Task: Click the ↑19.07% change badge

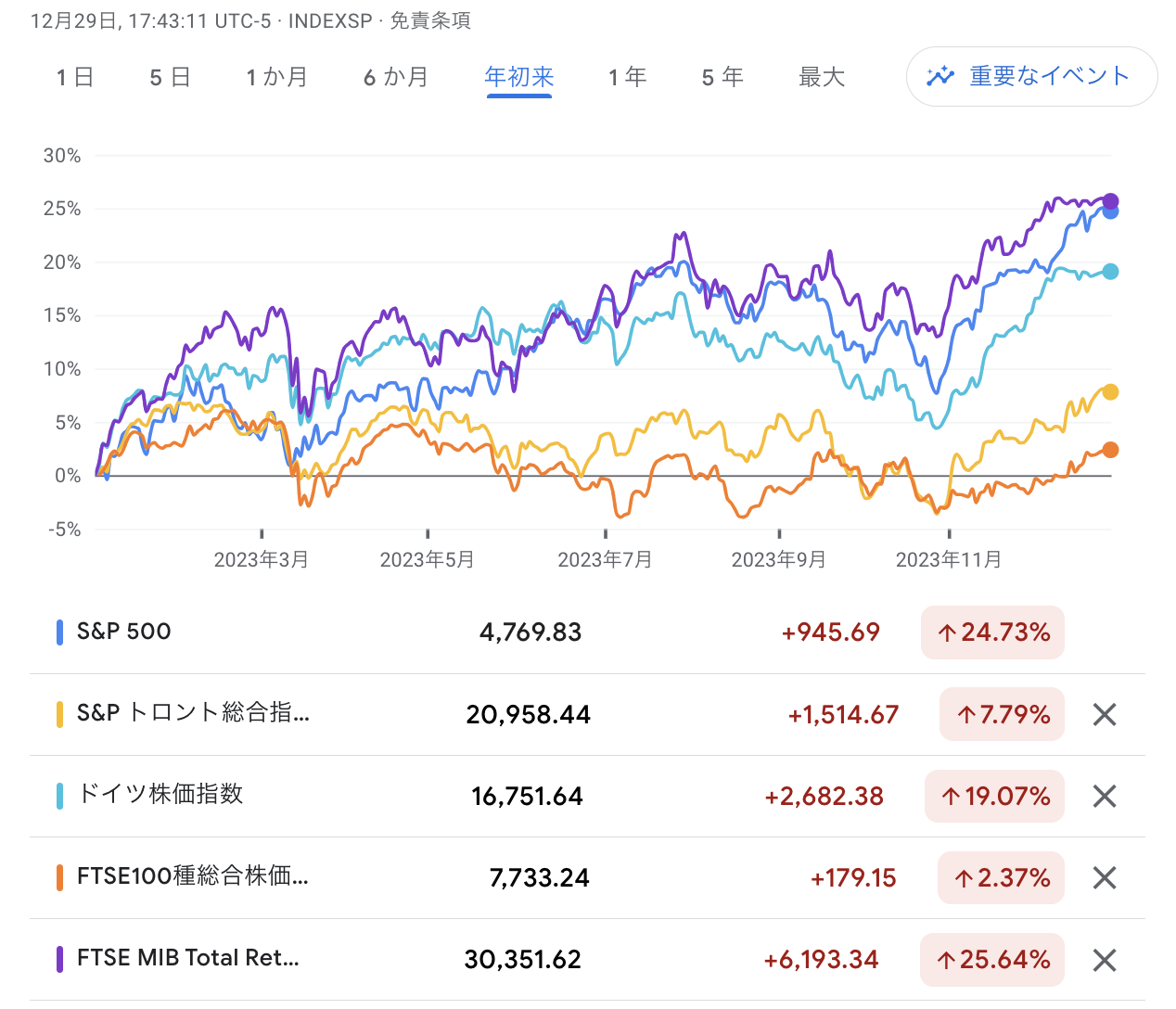Action: pyautogui.click(x=994, y=796)
